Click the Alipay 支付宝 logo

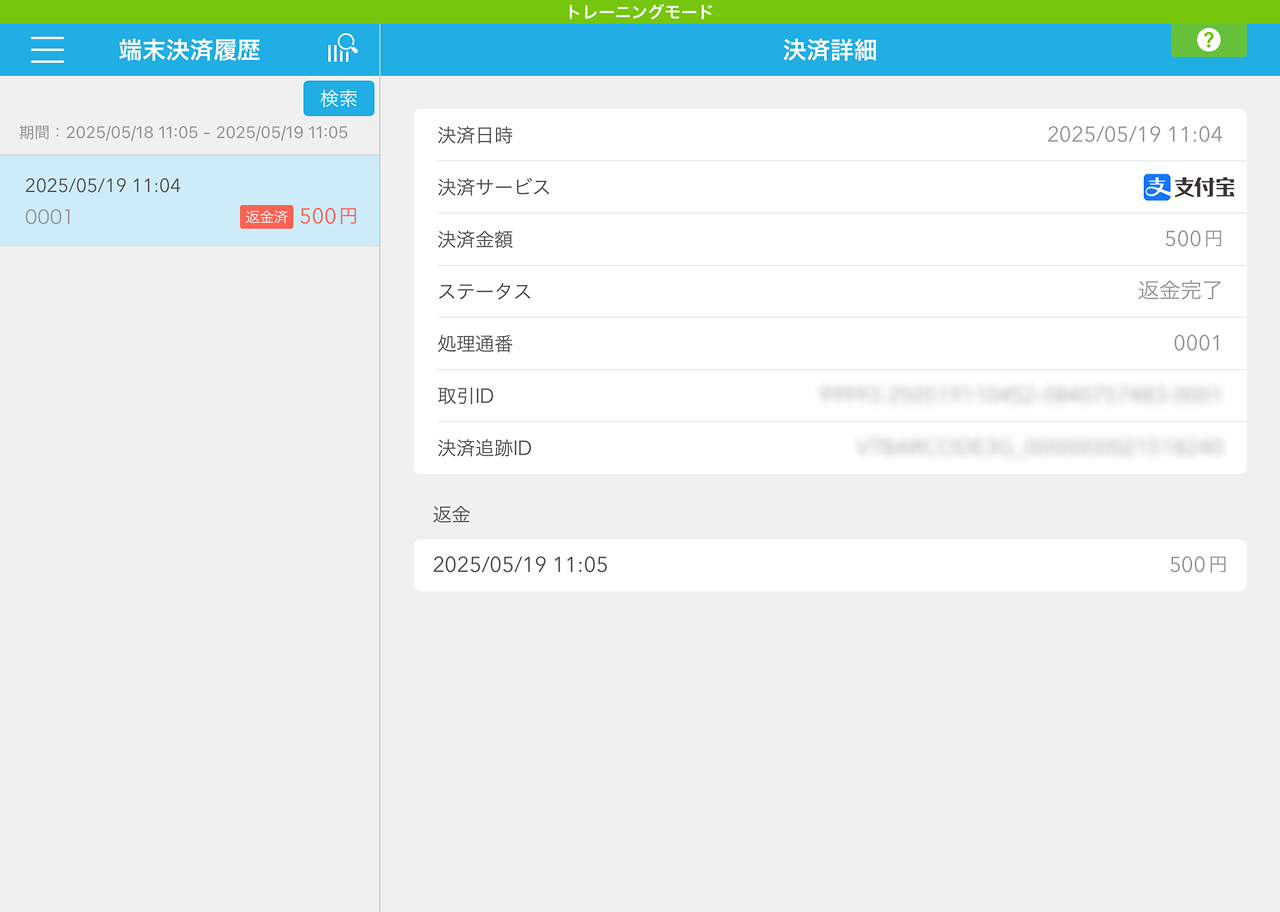[x=1188, y=187]
